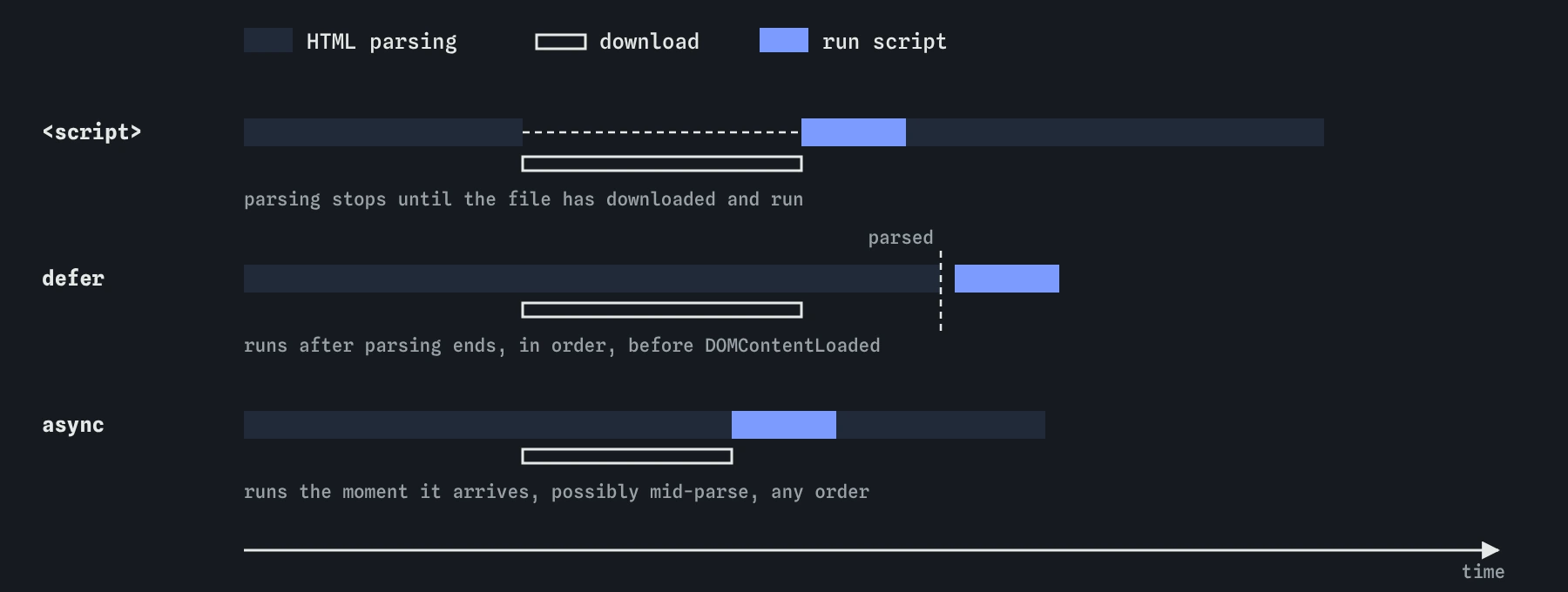Screen dimensions: 1568x592
Task: Click caption 'runs after parsing ends, in order, before DOMContentLoaded'
Action: click(x=562, y=346)
